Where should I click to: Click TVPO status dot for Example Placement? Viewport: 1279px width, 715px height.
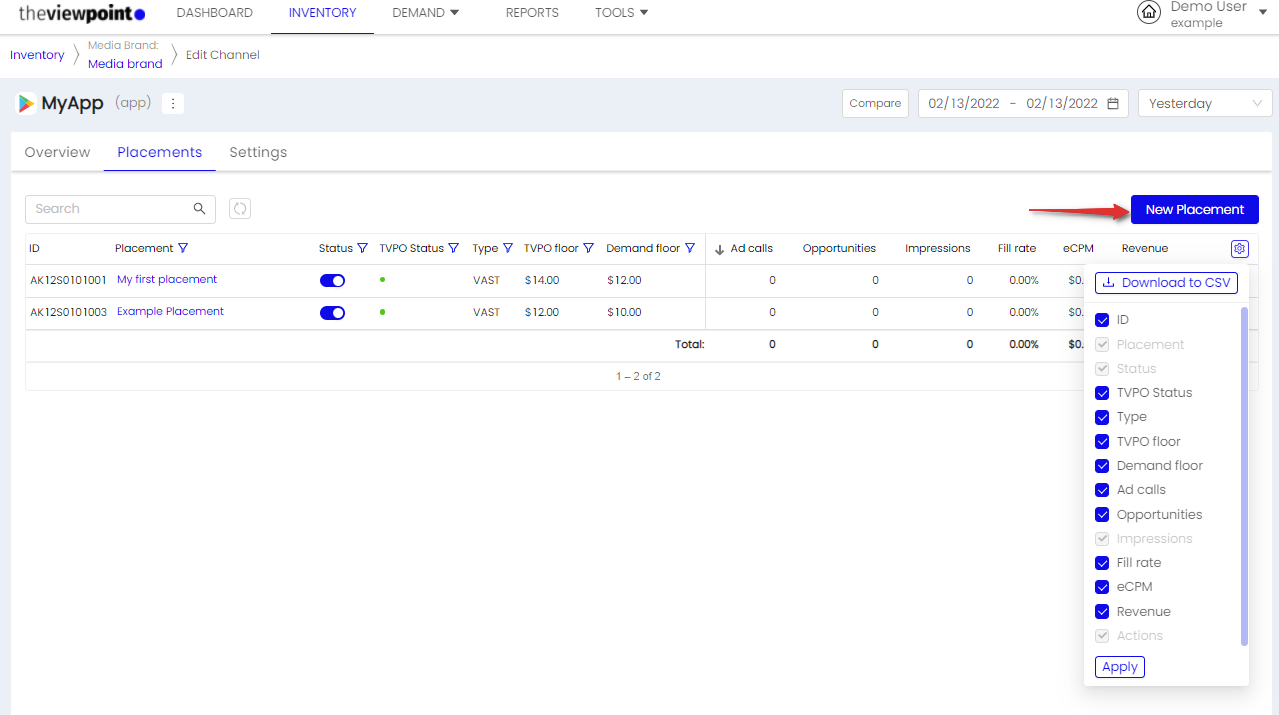click(383, 312)
